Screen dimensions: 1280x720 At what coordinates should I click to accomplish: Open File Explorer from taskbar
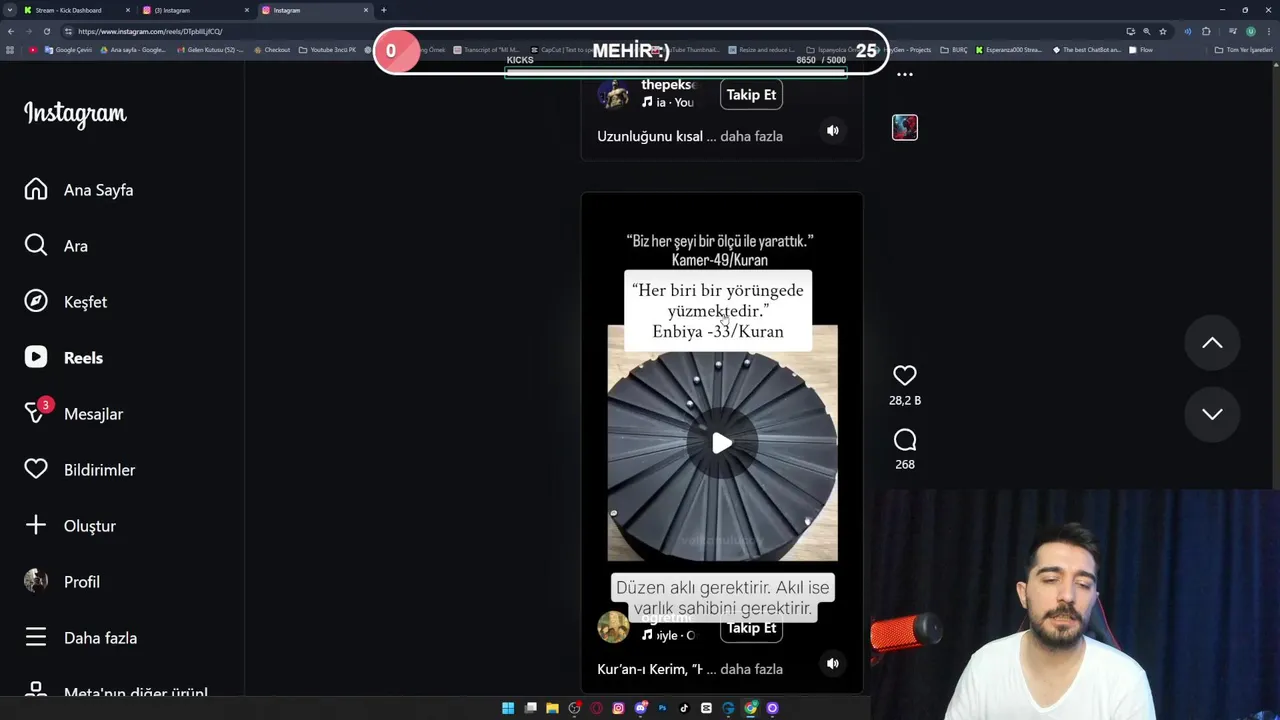[552, 708]
